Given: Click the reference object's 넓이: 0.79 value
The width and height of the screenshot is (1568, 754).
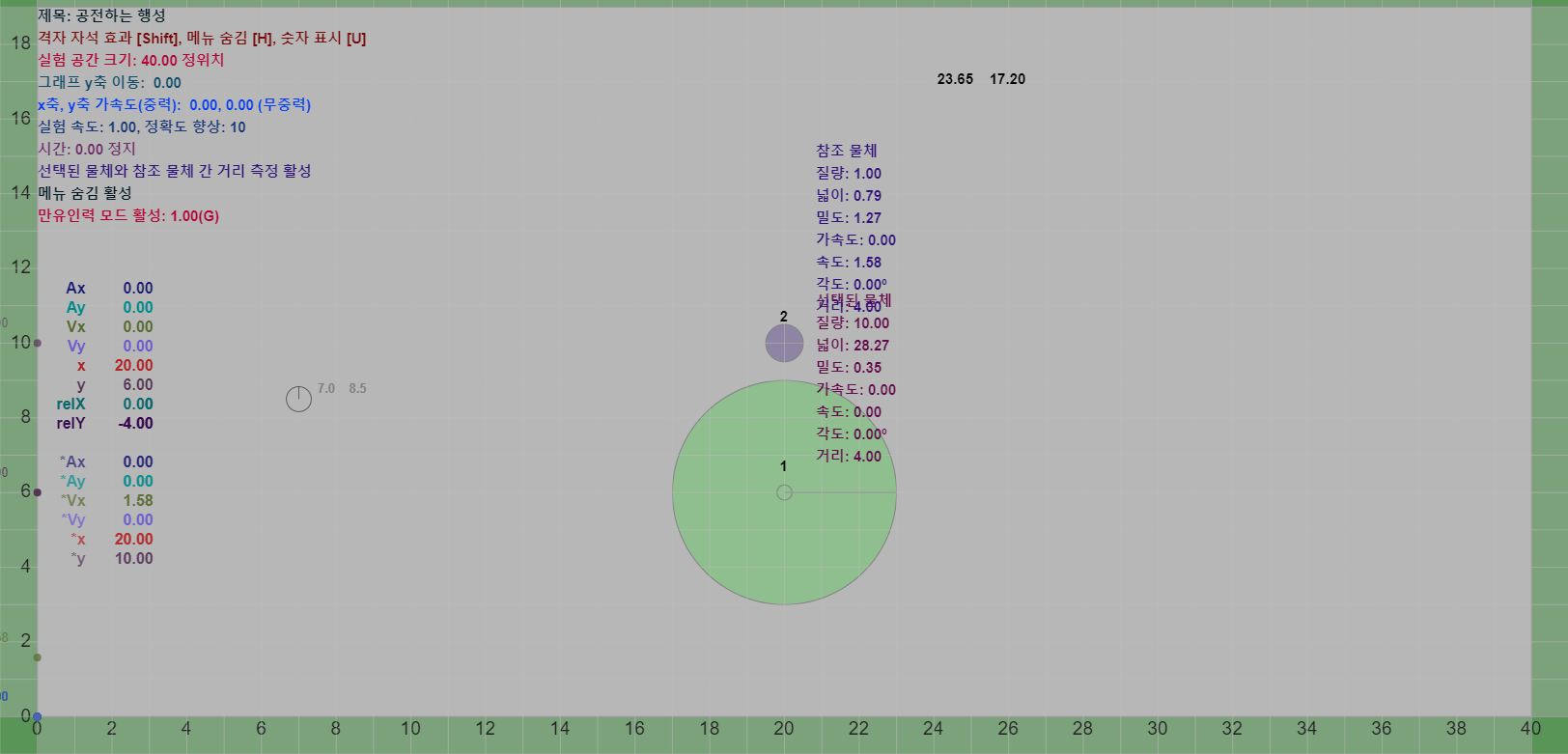Looking at the screenshot, I should point(849,195).
